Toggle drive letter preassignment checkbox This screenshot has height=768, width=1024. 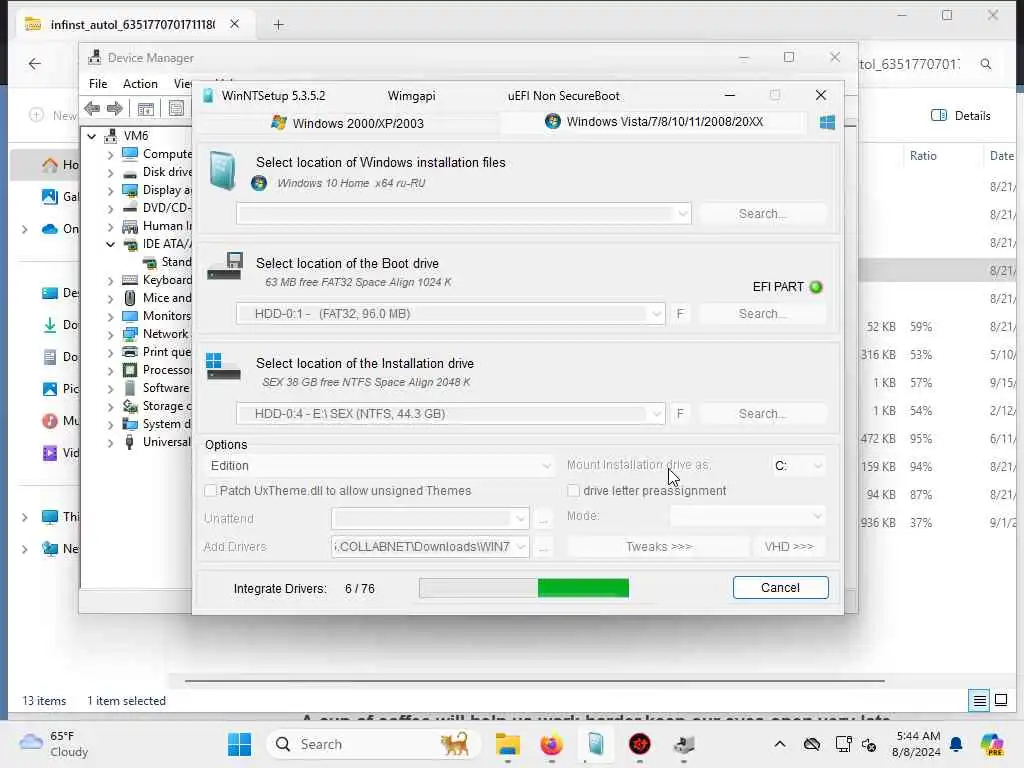pyautogui.click(x=573, y=490)
